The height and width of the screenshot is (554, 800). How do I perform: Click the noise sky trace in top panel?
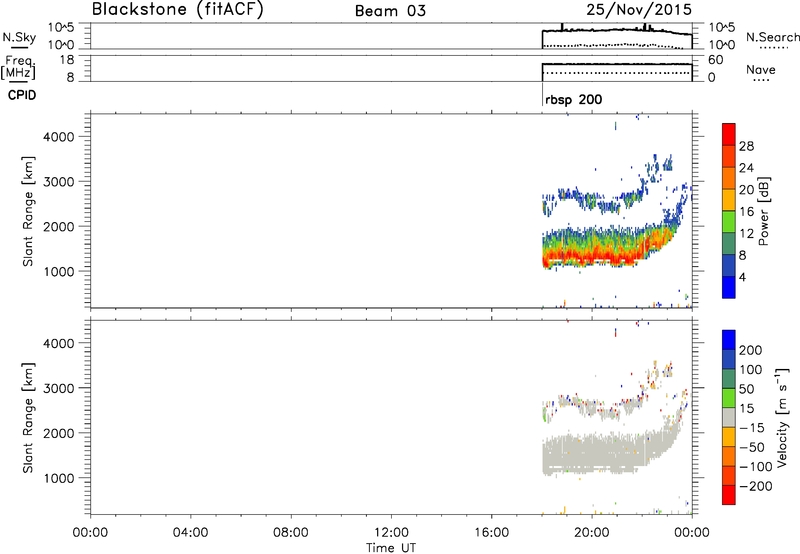[616, 31]
